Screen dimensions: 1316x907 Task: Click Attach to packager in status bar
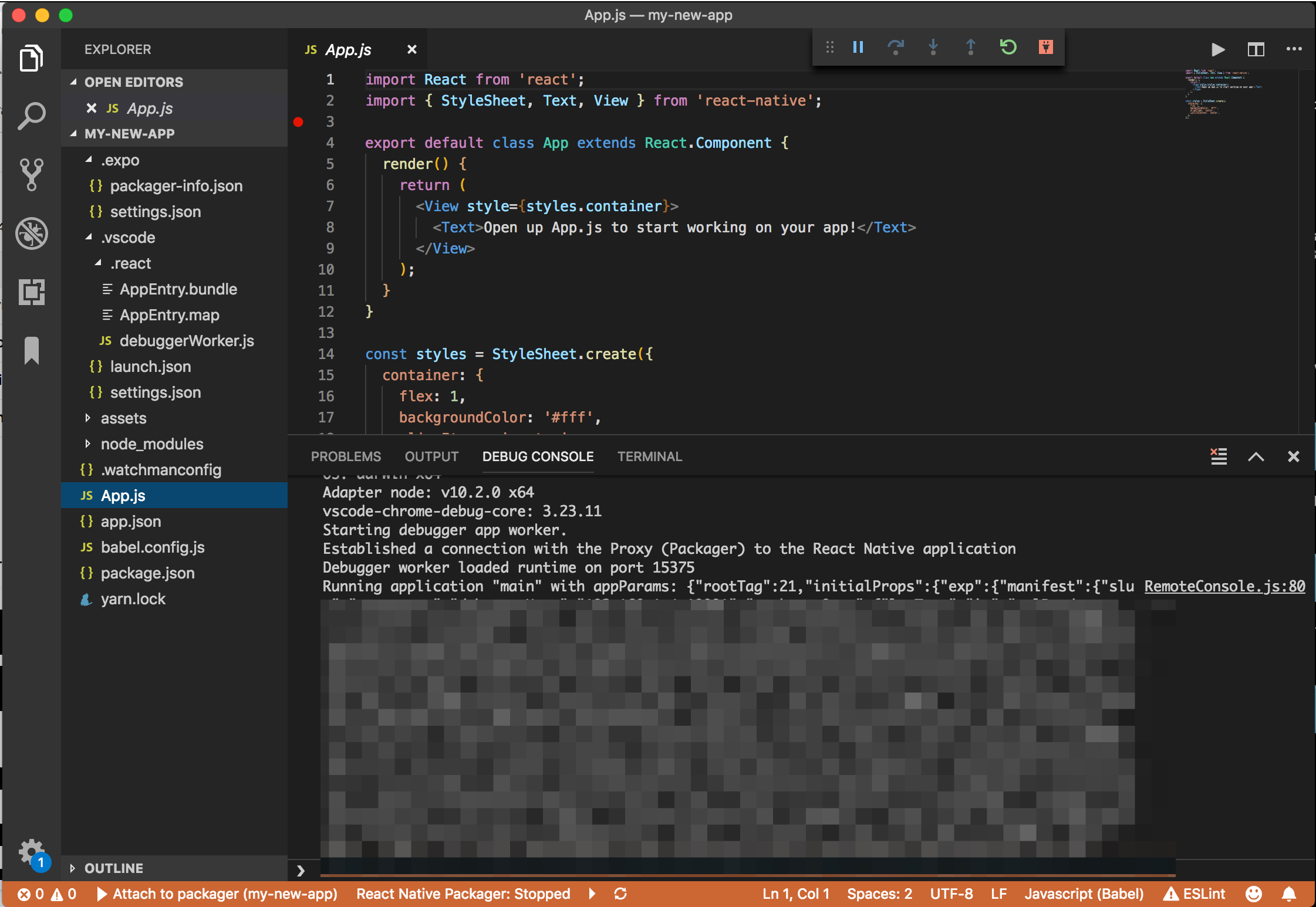217,894
